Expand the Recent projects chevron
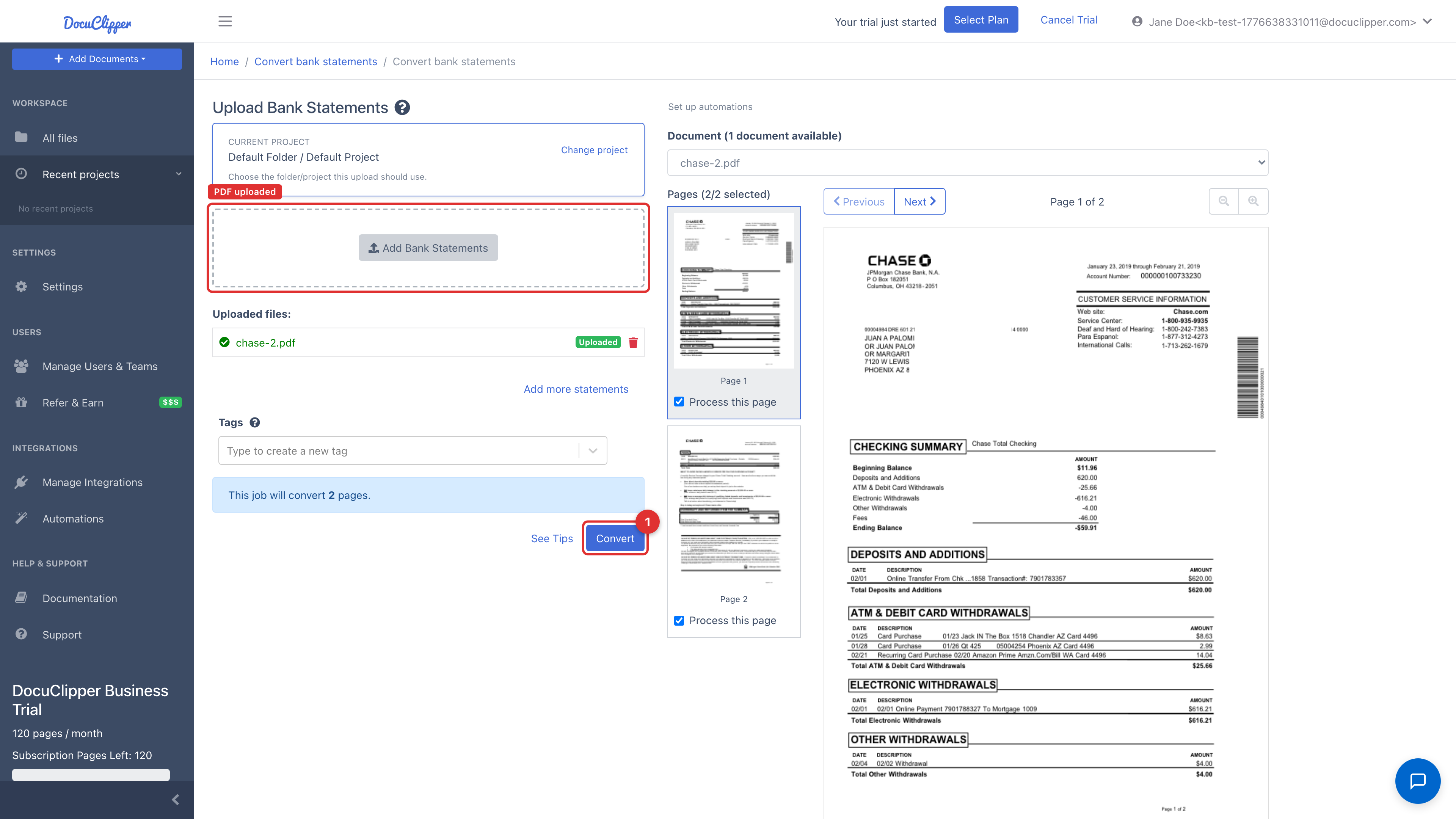The image size is (1456, 819). 179,174
